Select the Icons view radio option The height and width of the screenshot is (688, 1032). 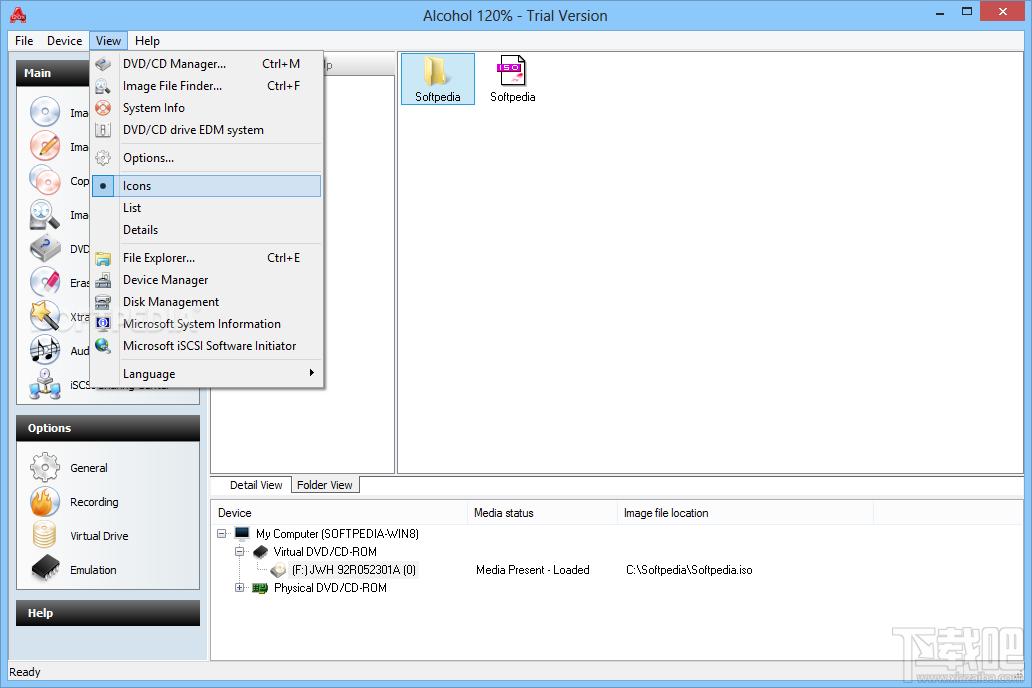coord(137,186)
